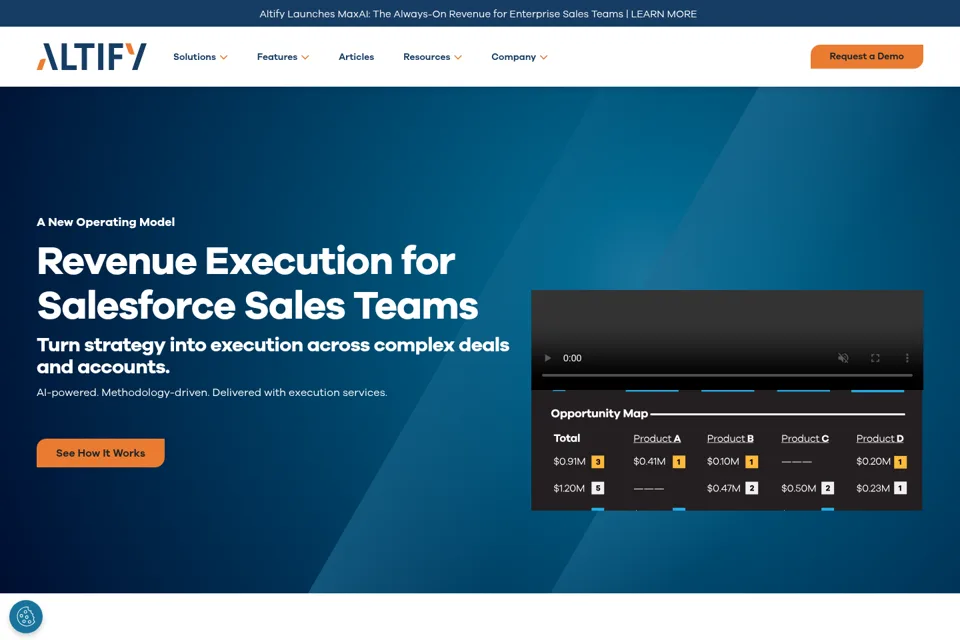Click the $1.20M total value
The height and width of the screenshot is (640, 960).
(569, 488)
